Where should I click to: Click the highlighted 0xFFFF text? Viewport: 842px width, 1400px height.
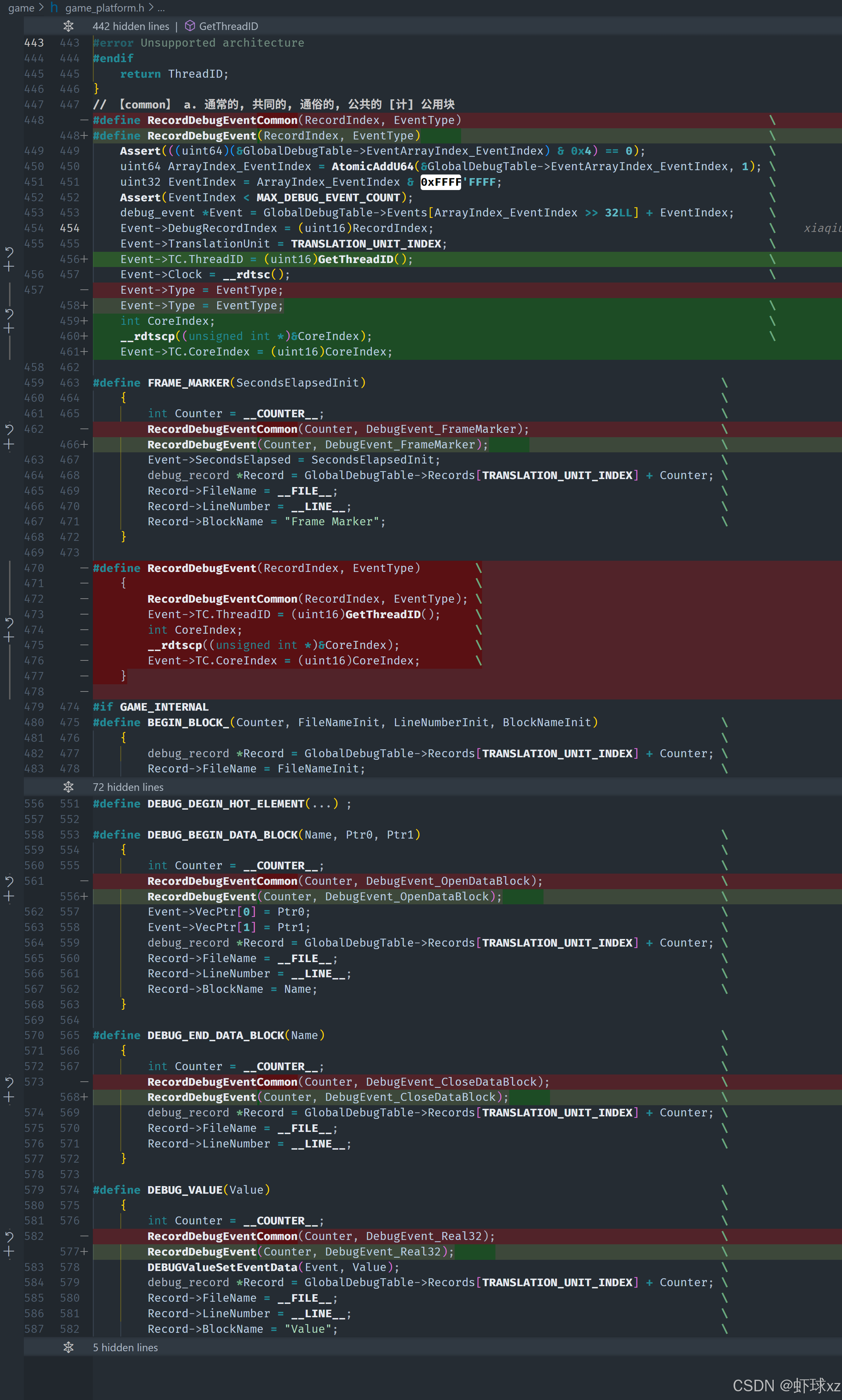pyautogui.click(x=440, y=182)
